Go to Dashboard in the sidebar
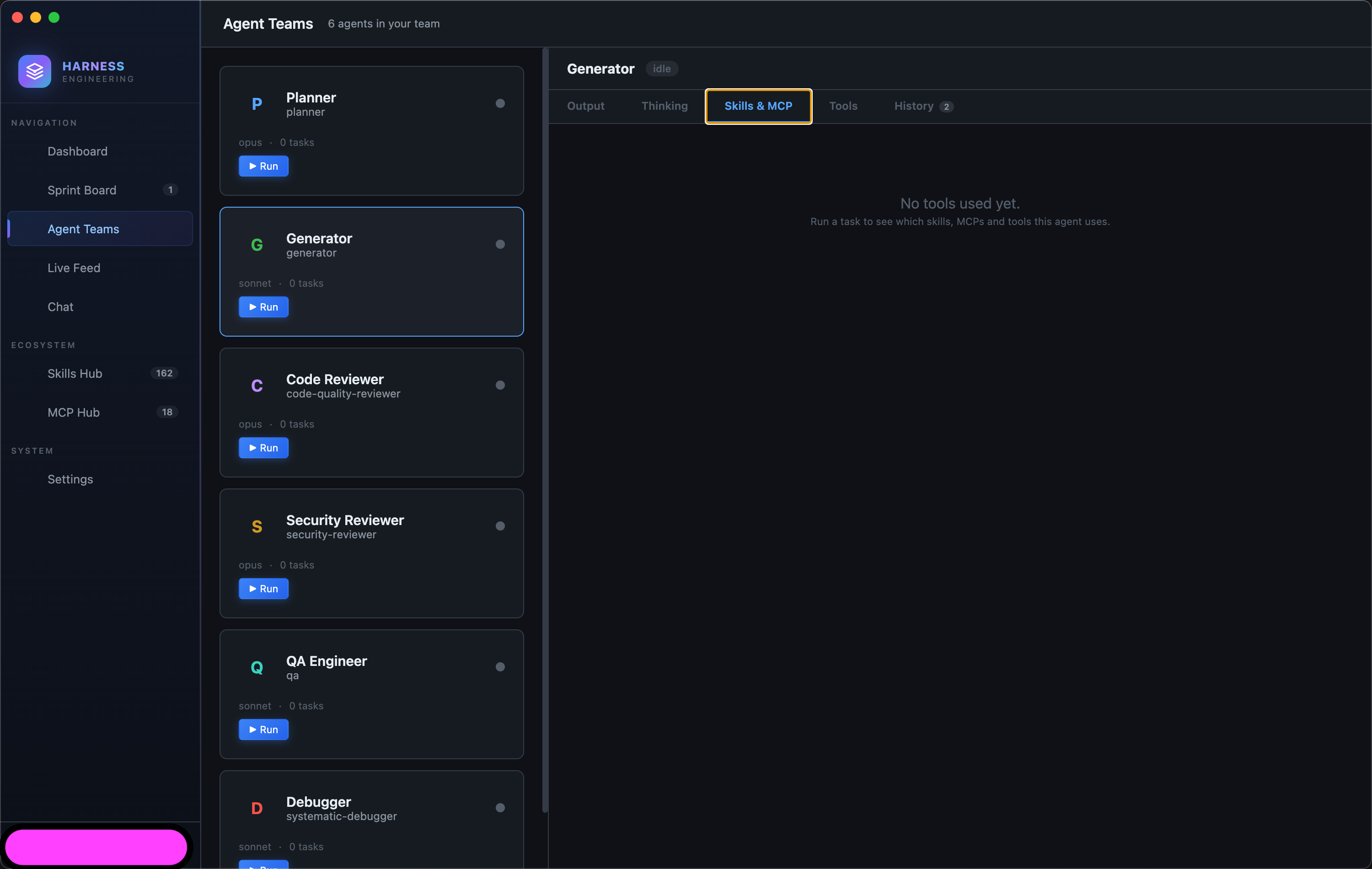Image resolution: width=1372 pixels, height=869 pixels. (x=100, y=151)
